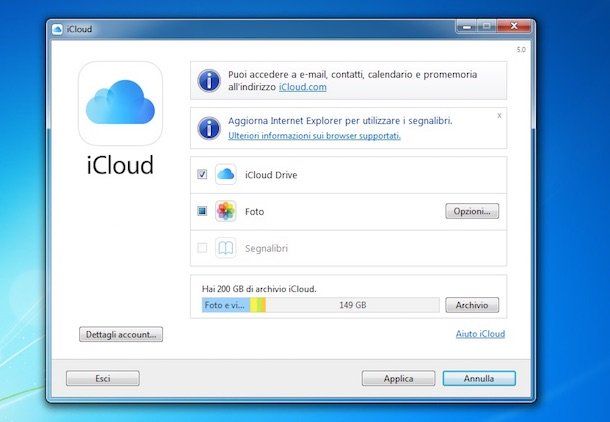
Task: Click the Esci sign-out button
Action: click(103, 378)
